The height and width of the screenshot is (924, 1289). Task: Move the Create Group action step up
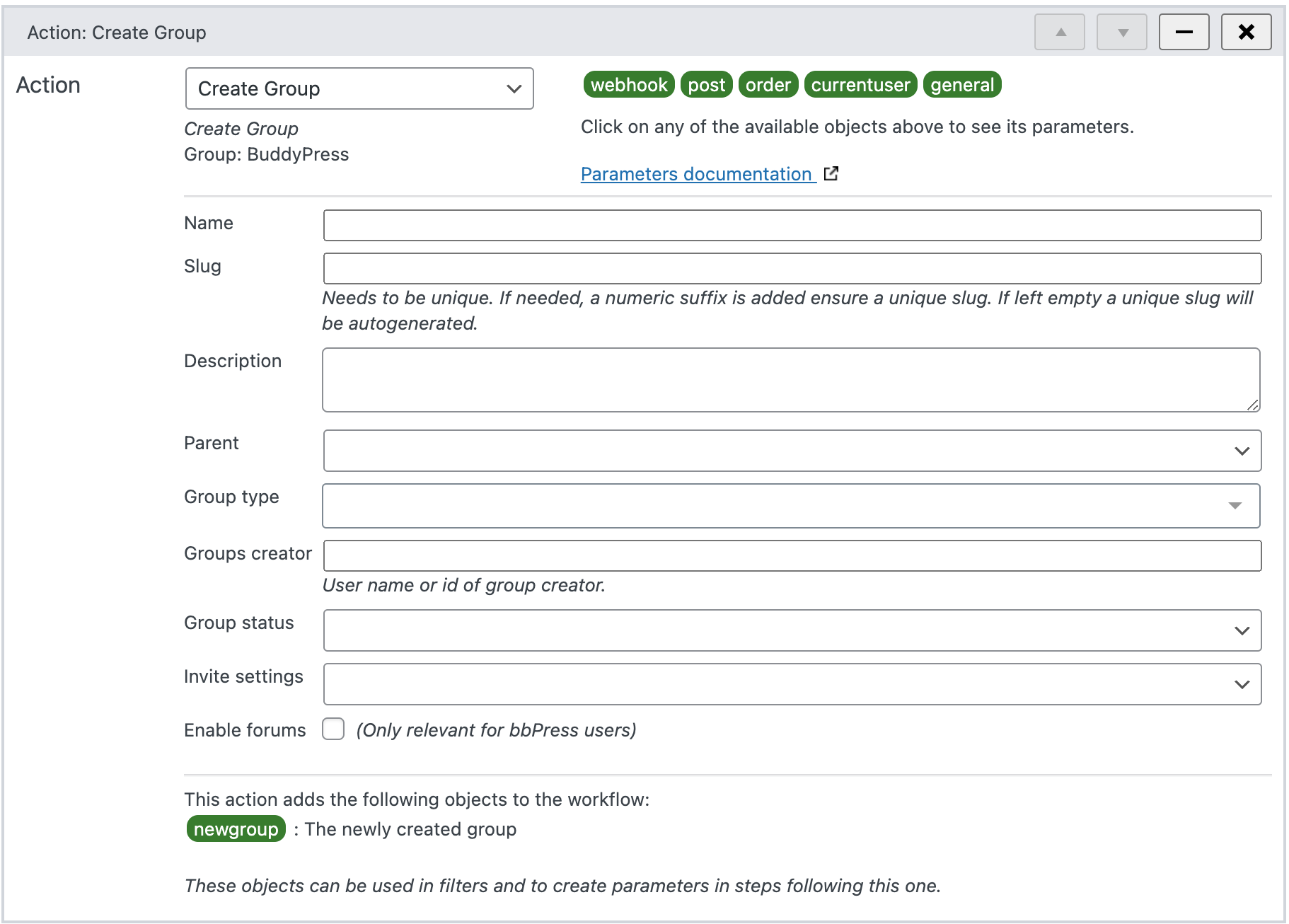(x=1058, y=31)
